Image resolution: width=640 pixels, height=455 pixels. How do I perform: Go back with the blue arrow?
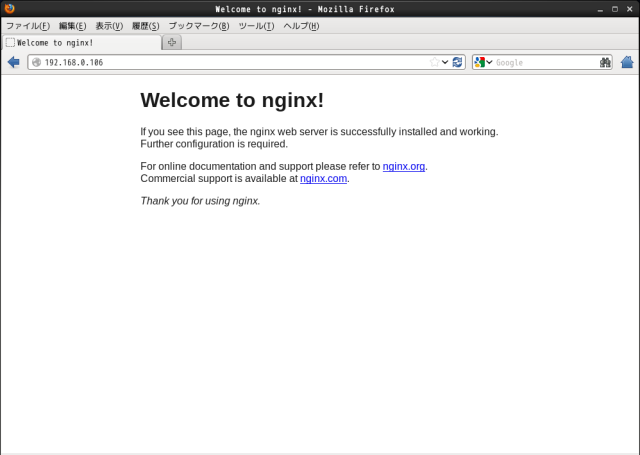point(13,62)
